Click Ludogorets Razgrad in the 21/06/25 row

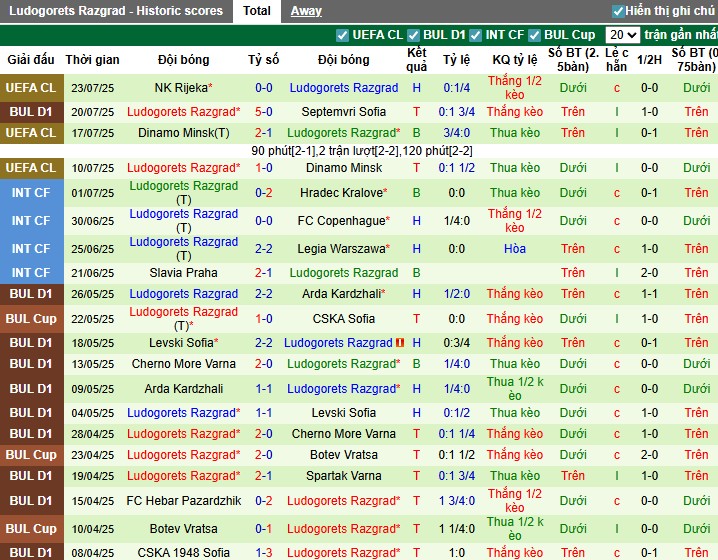343,273
